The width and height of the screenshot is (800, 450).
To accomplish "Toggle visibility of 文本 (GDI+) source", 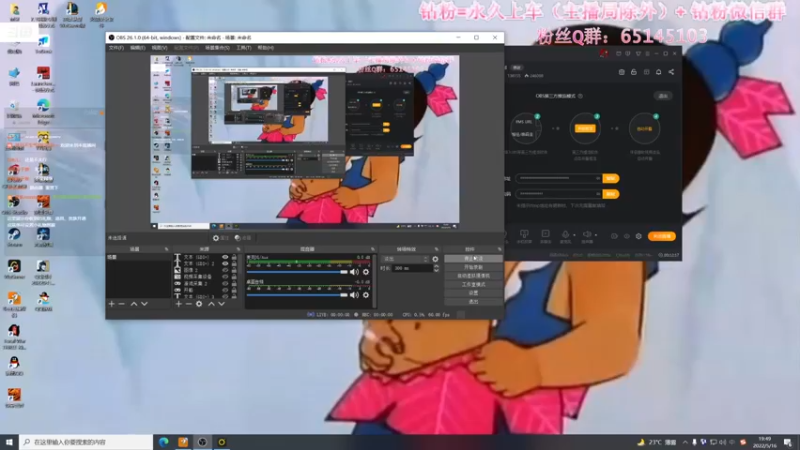I will [225, 257].
